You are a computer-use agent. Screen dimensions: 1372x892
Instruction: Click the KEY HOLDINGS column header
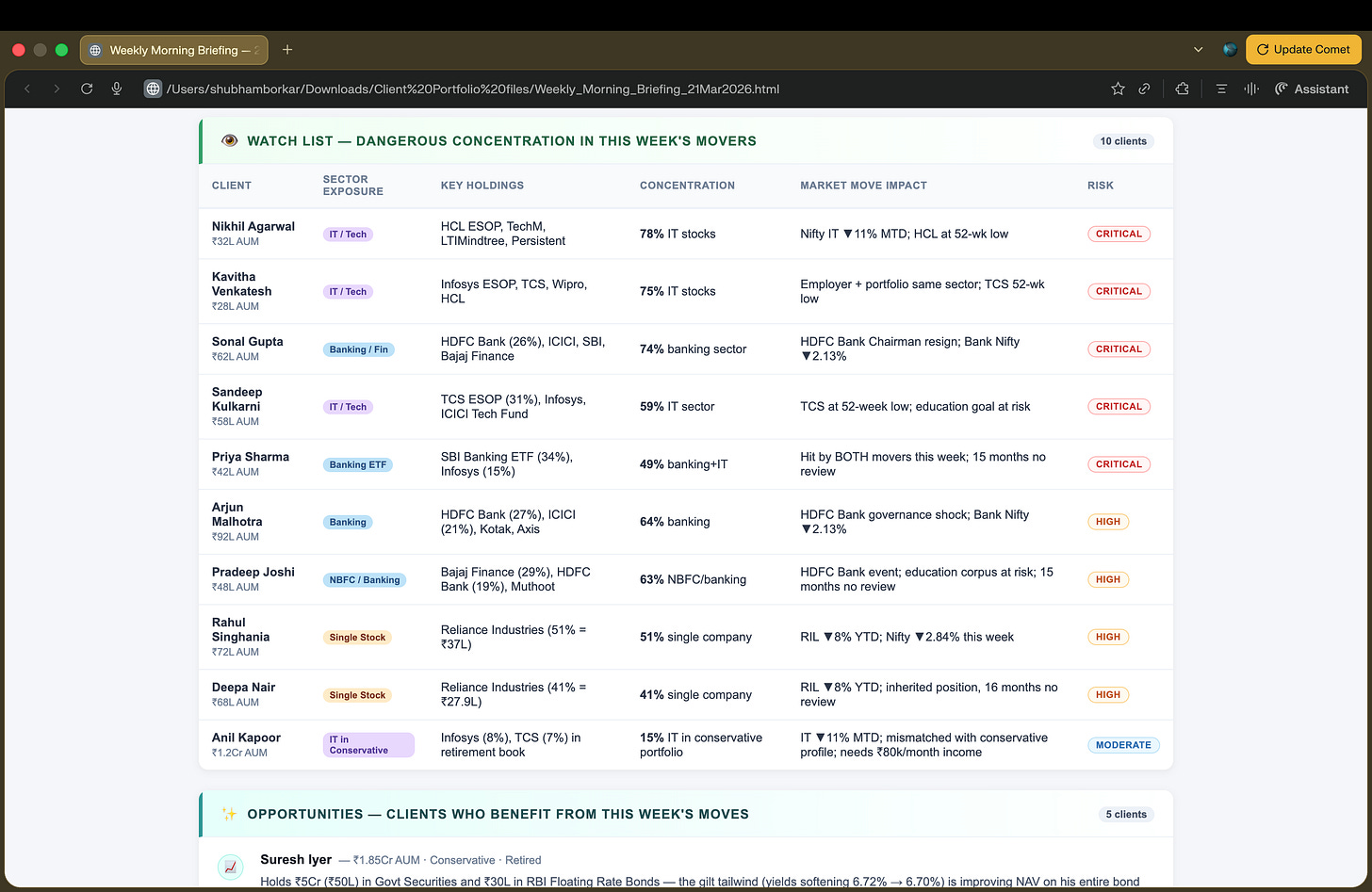coord(482,186)
